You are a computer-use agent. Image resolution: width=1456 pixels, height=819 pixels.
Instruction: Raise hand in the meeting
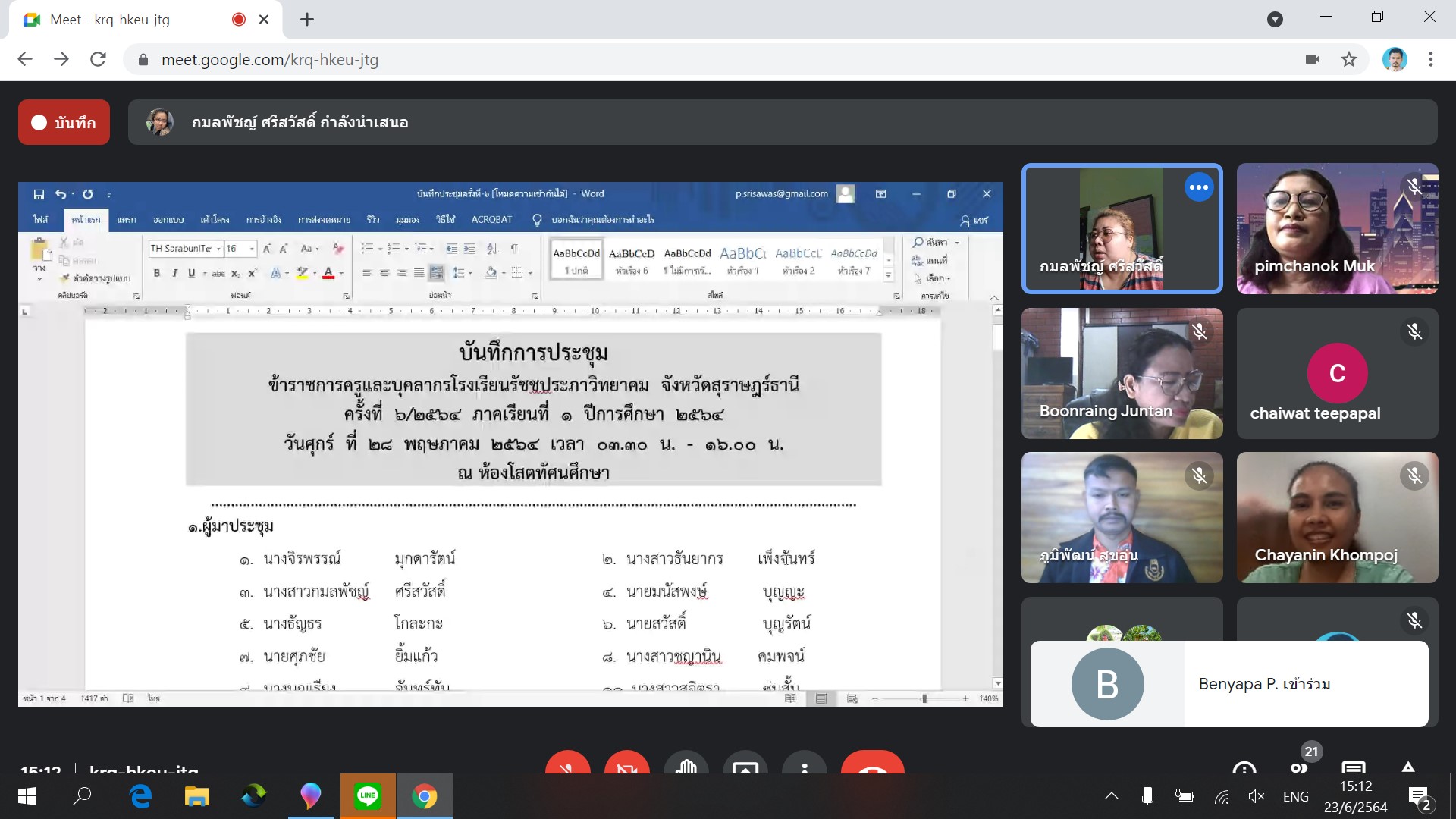pos(686,764)
